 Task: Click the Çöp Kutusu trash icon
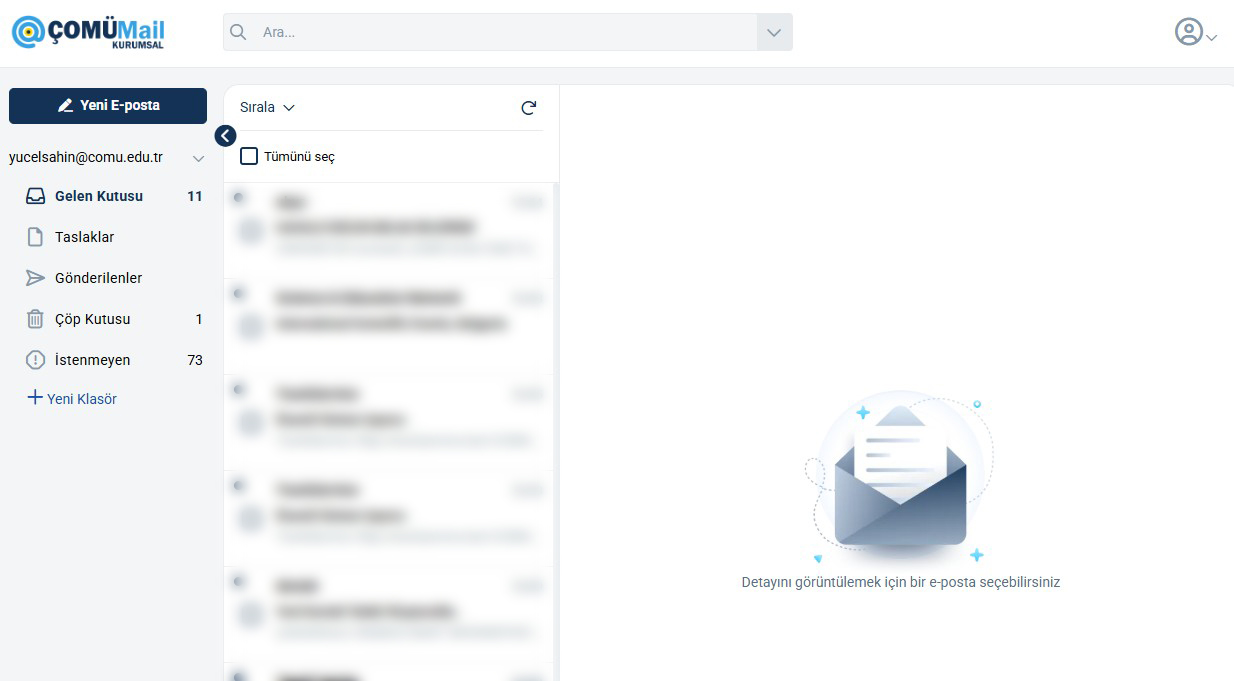[35, 319]
